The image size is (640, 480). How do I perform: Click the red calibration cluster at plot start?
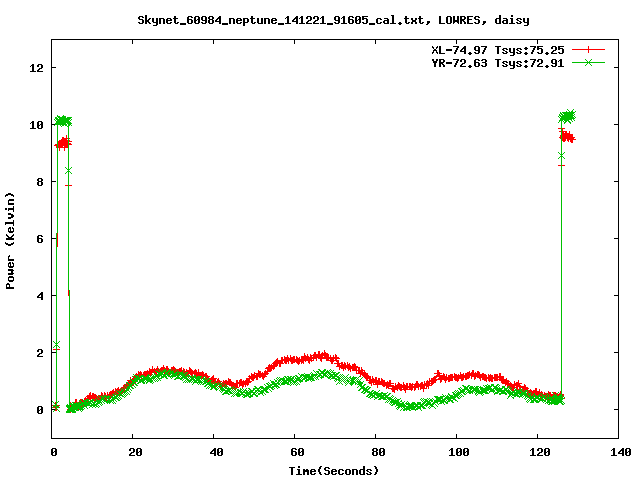62,144
